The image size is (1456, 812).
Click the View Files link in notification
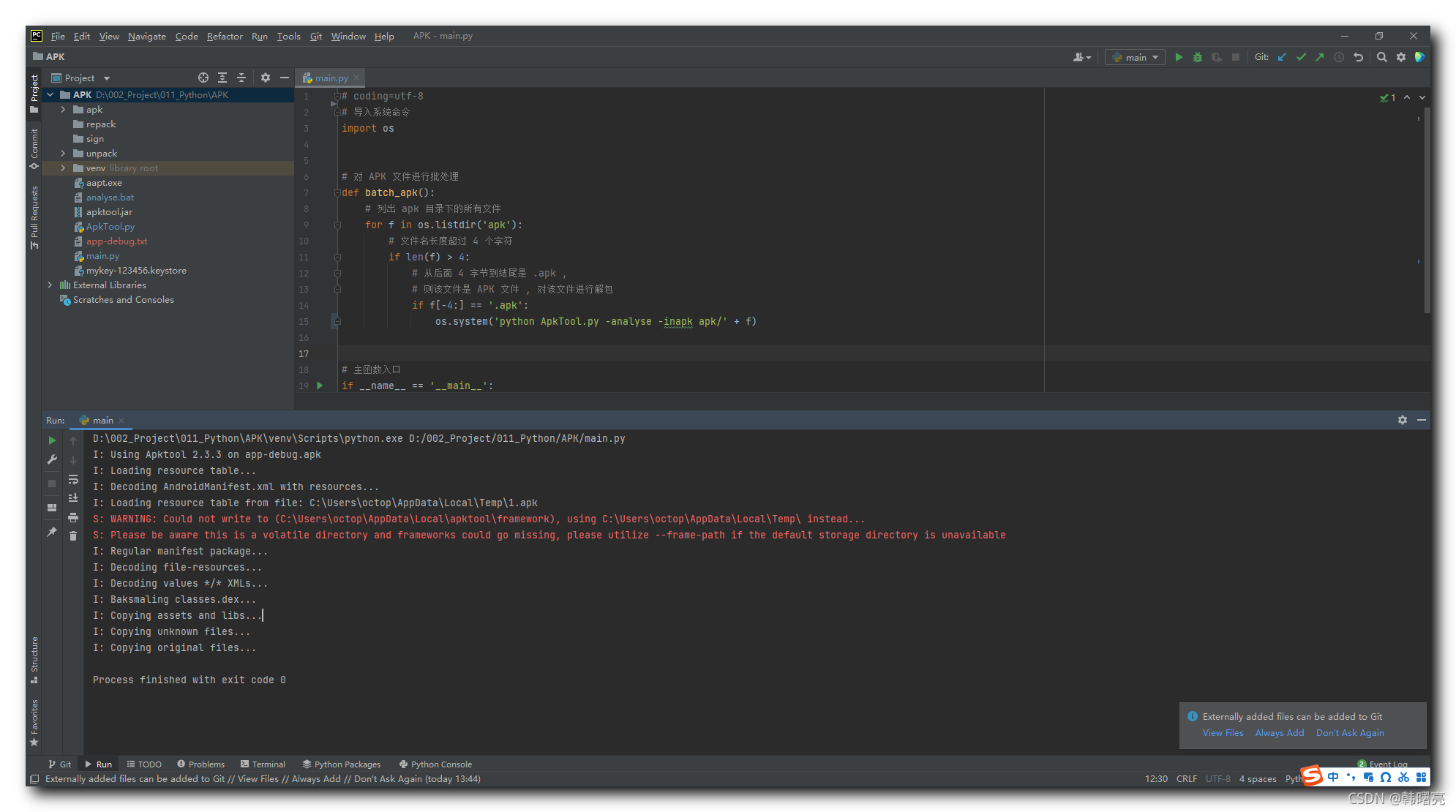click(x=1223, y=733)
